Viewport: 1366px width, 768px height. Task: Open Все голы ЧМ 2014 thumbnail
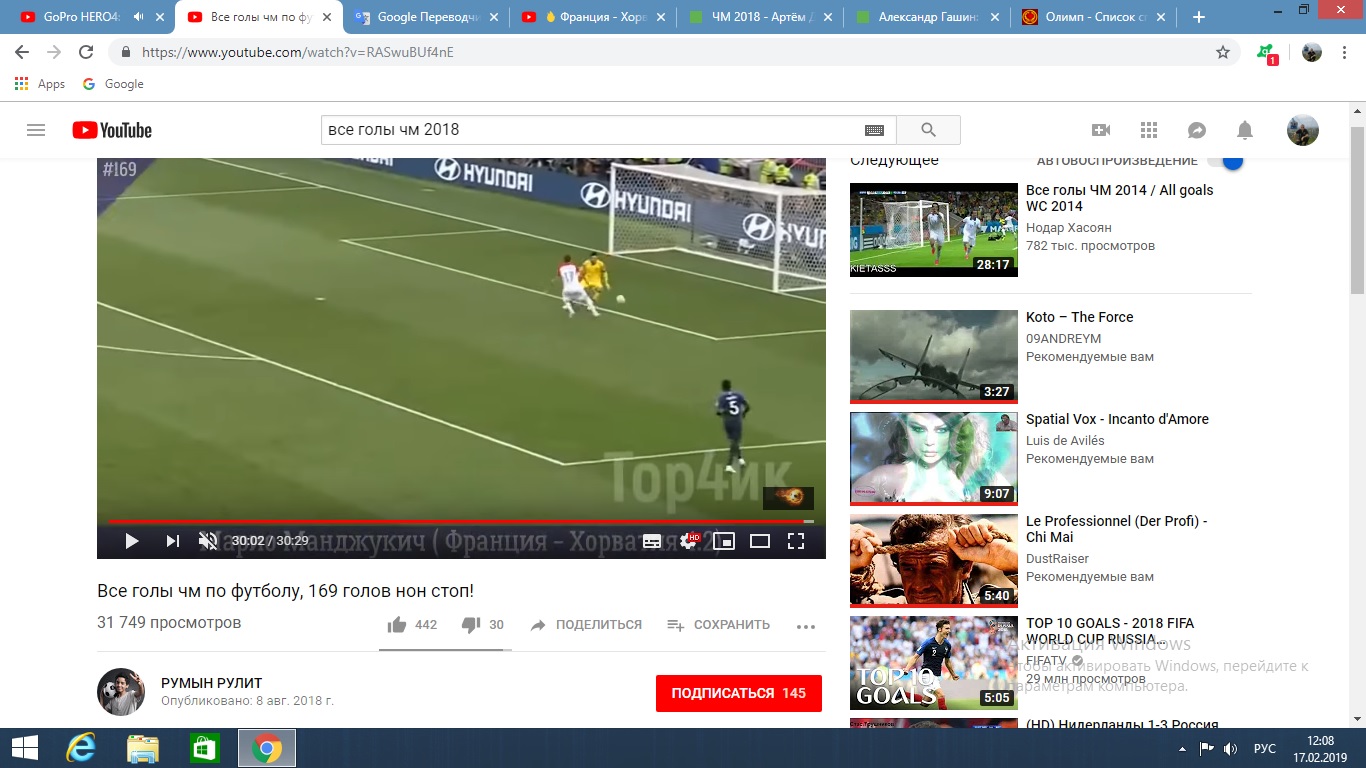coord(934,229)
